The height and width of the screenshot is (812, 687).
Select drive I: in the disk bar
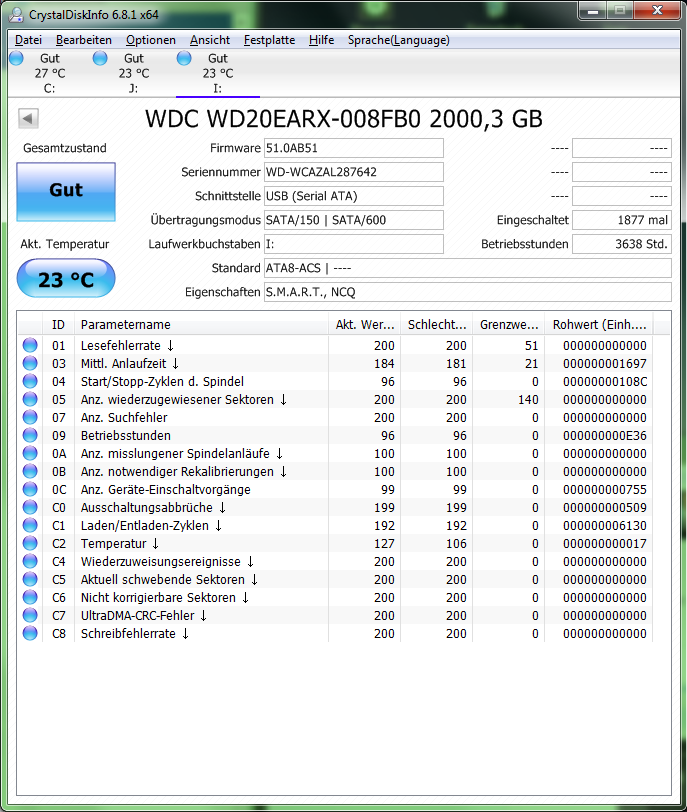[x=217, y=73]
